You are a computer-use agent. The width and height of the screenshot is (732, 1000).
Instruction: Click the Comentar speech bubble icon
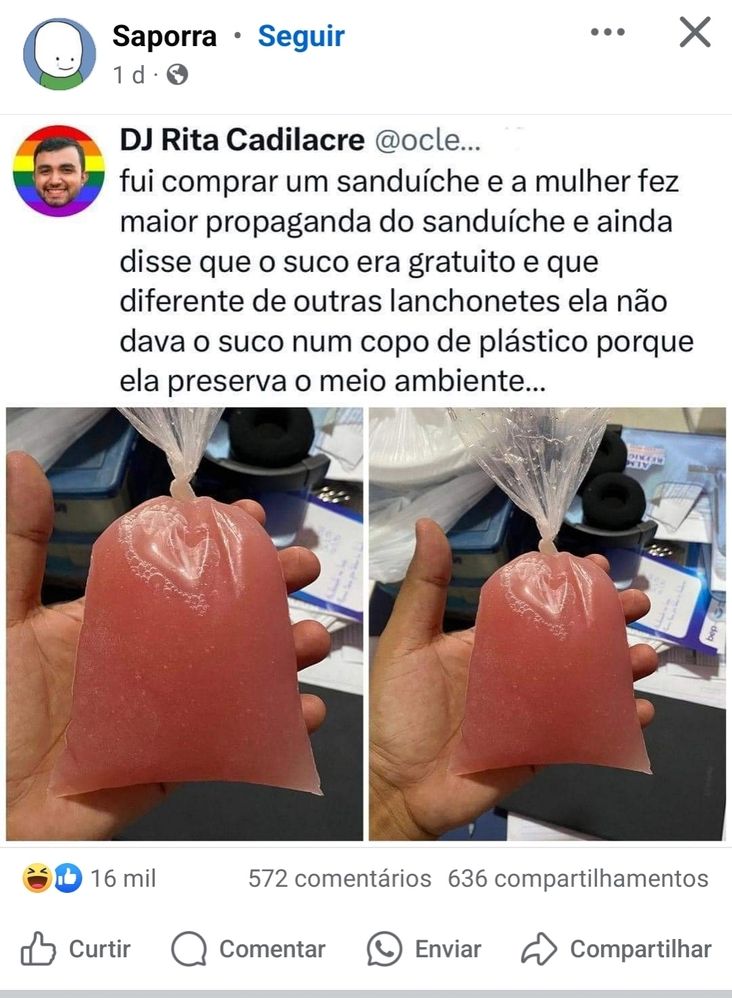189,949
